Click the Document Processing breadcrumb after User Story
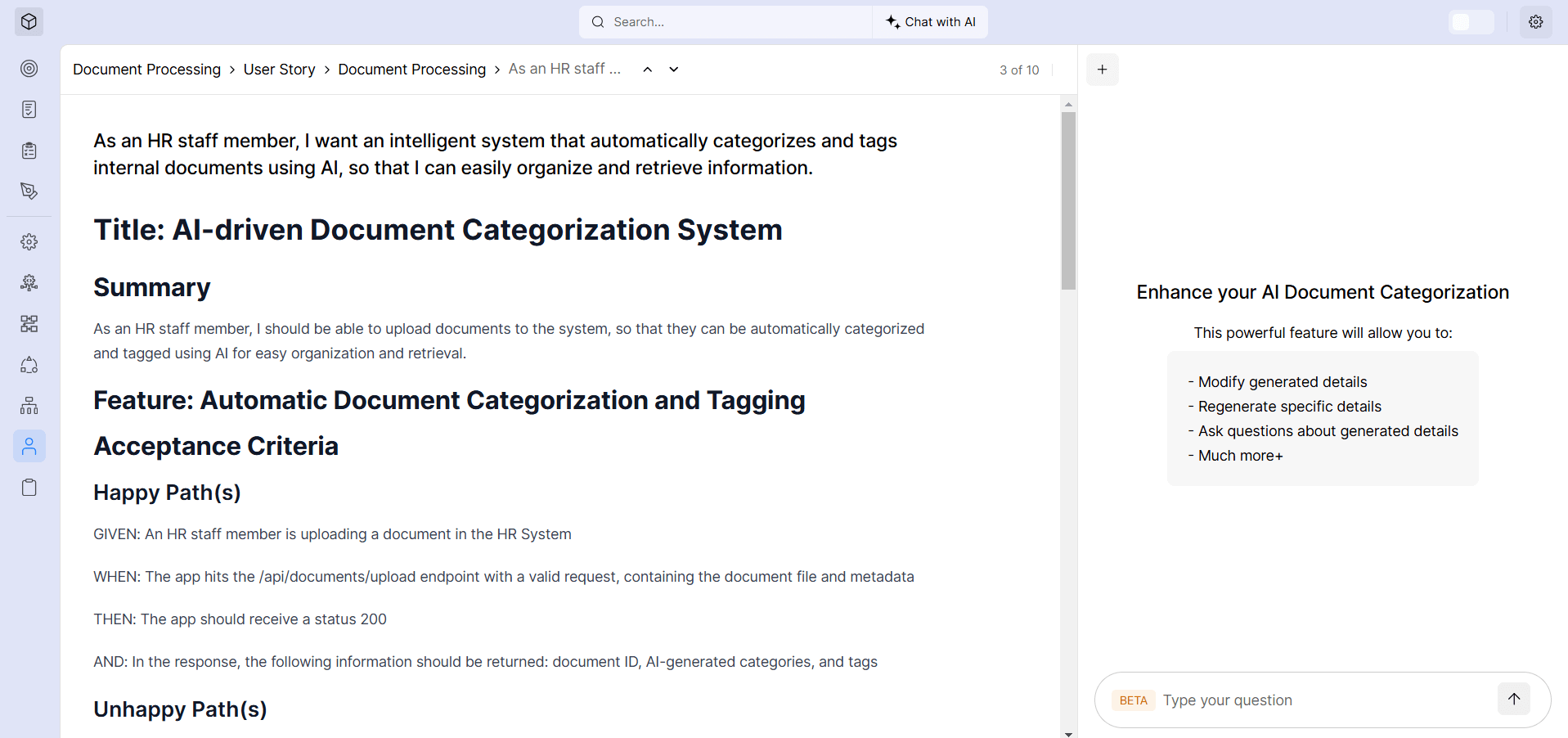The image size is (1568, 738). click(412, 70)
